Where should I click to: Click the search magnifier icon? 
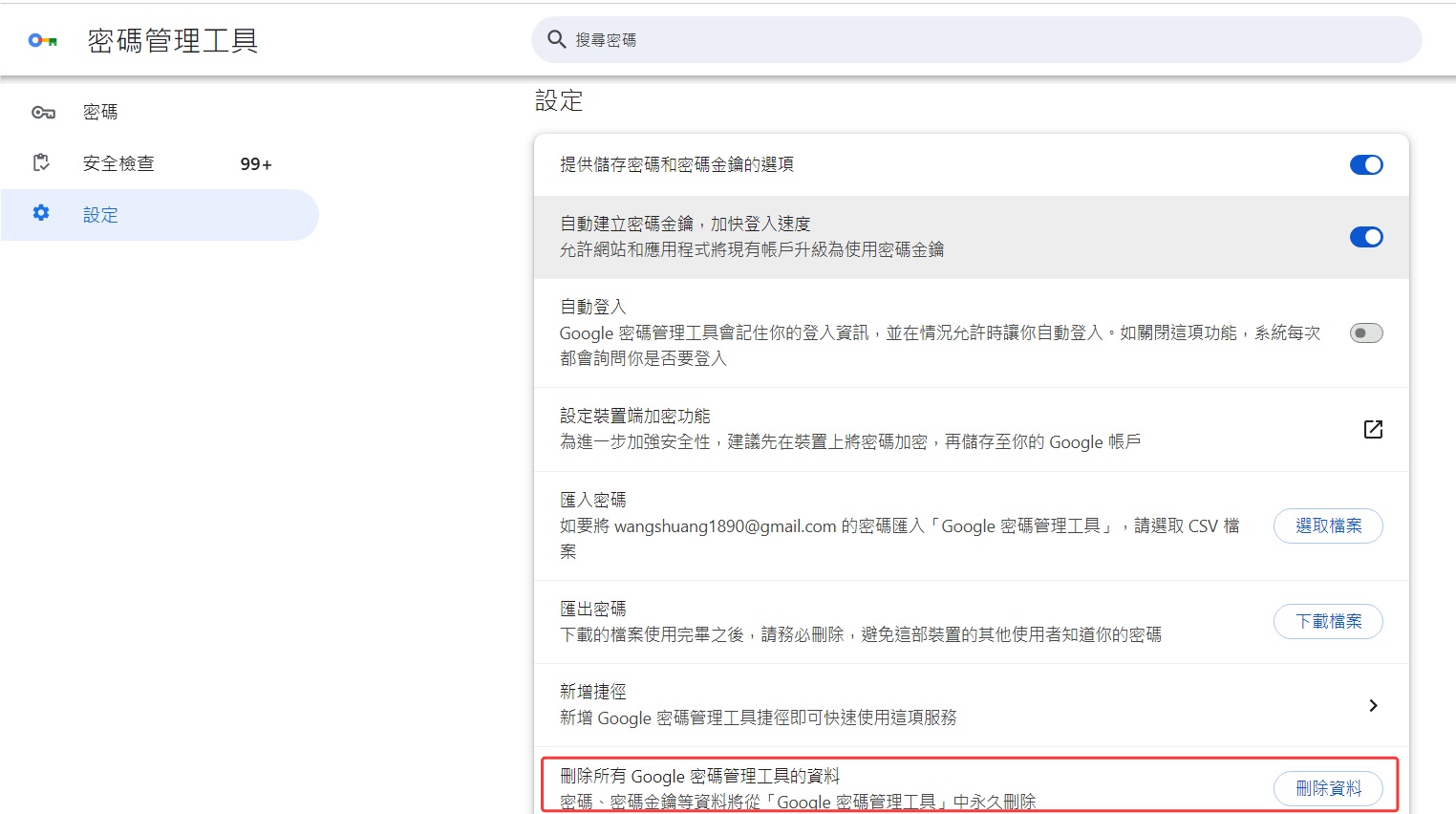[x=557, y=39]
